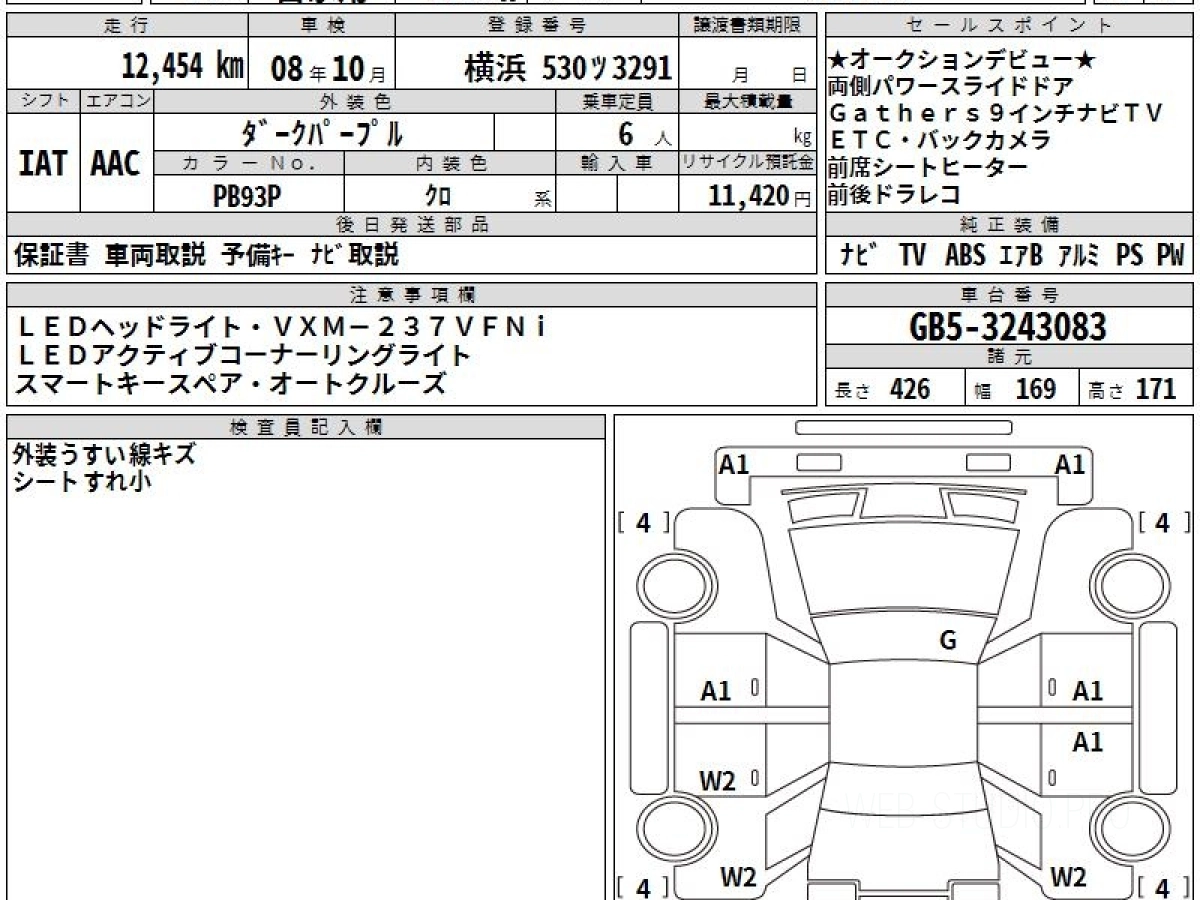Select the color number PB93P

(x=247, y=196)
